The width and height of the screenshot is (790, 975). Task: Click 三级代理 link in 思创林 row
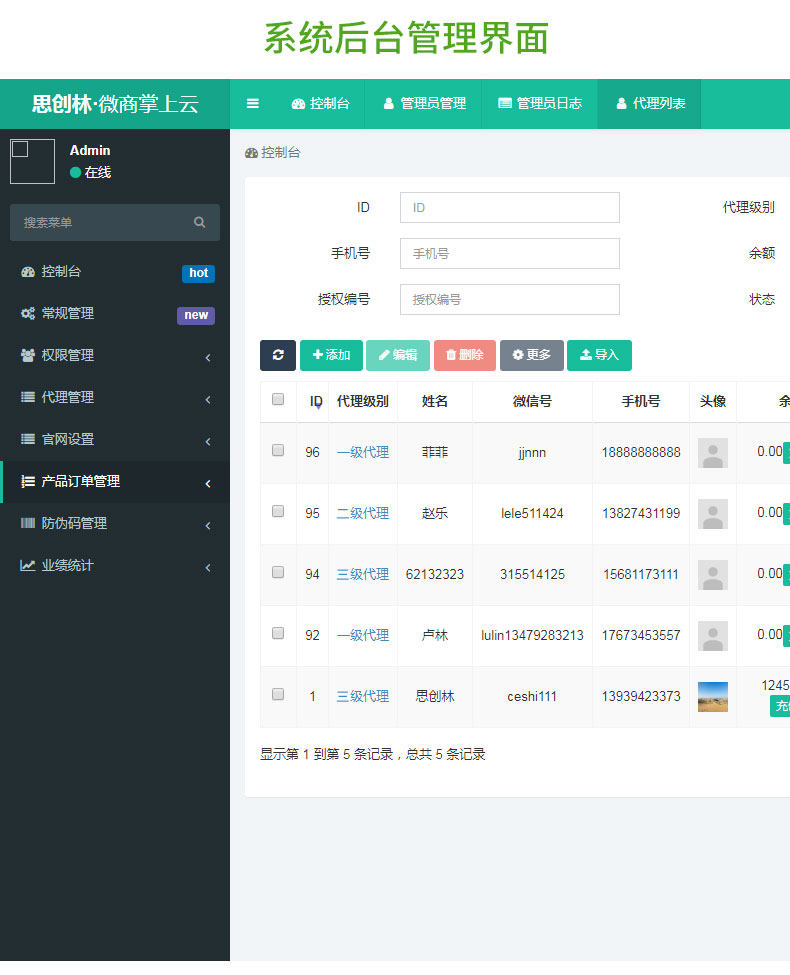pos(363,696)
